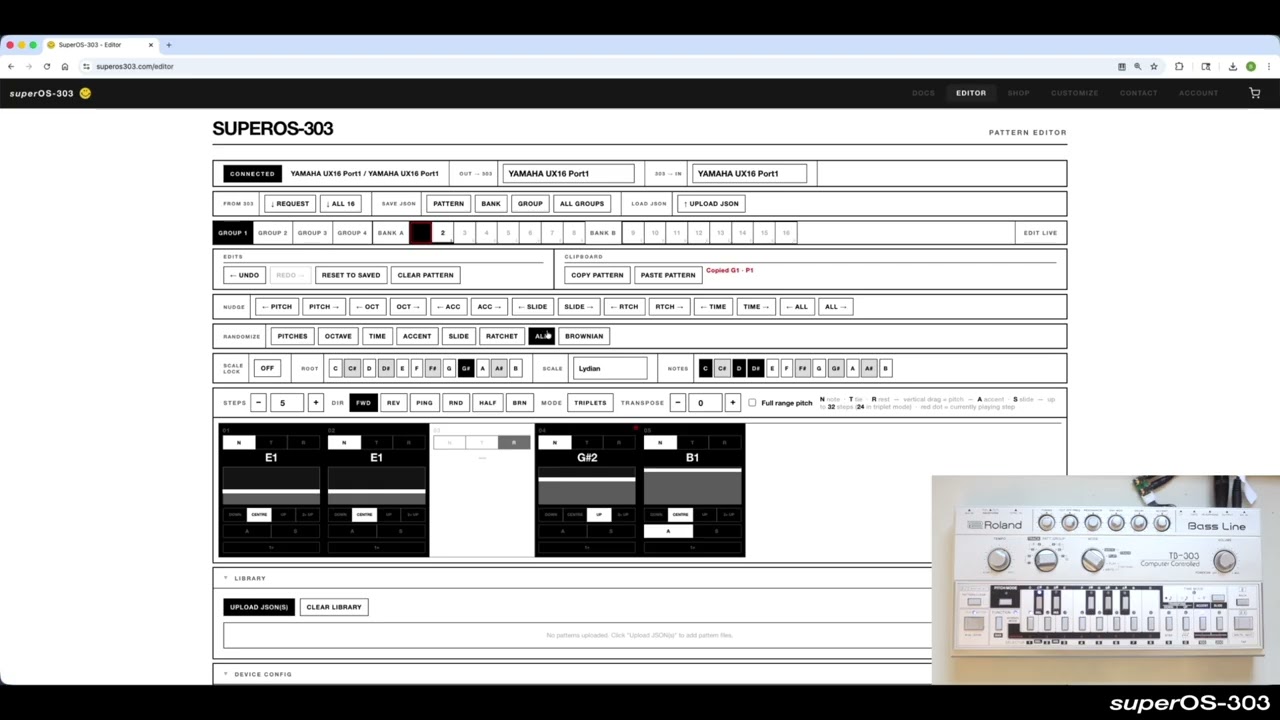Open the shopping cart icon

point(1255,93)
